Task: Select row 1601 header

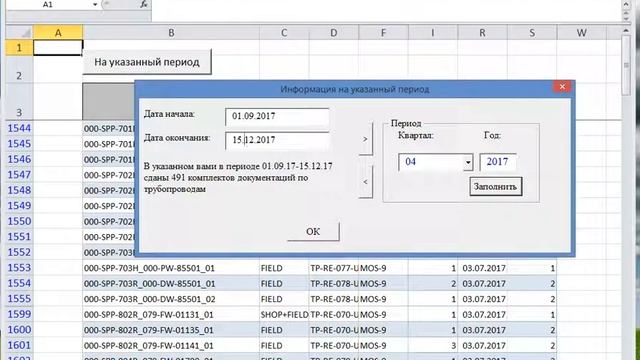Action: point(19,345)
